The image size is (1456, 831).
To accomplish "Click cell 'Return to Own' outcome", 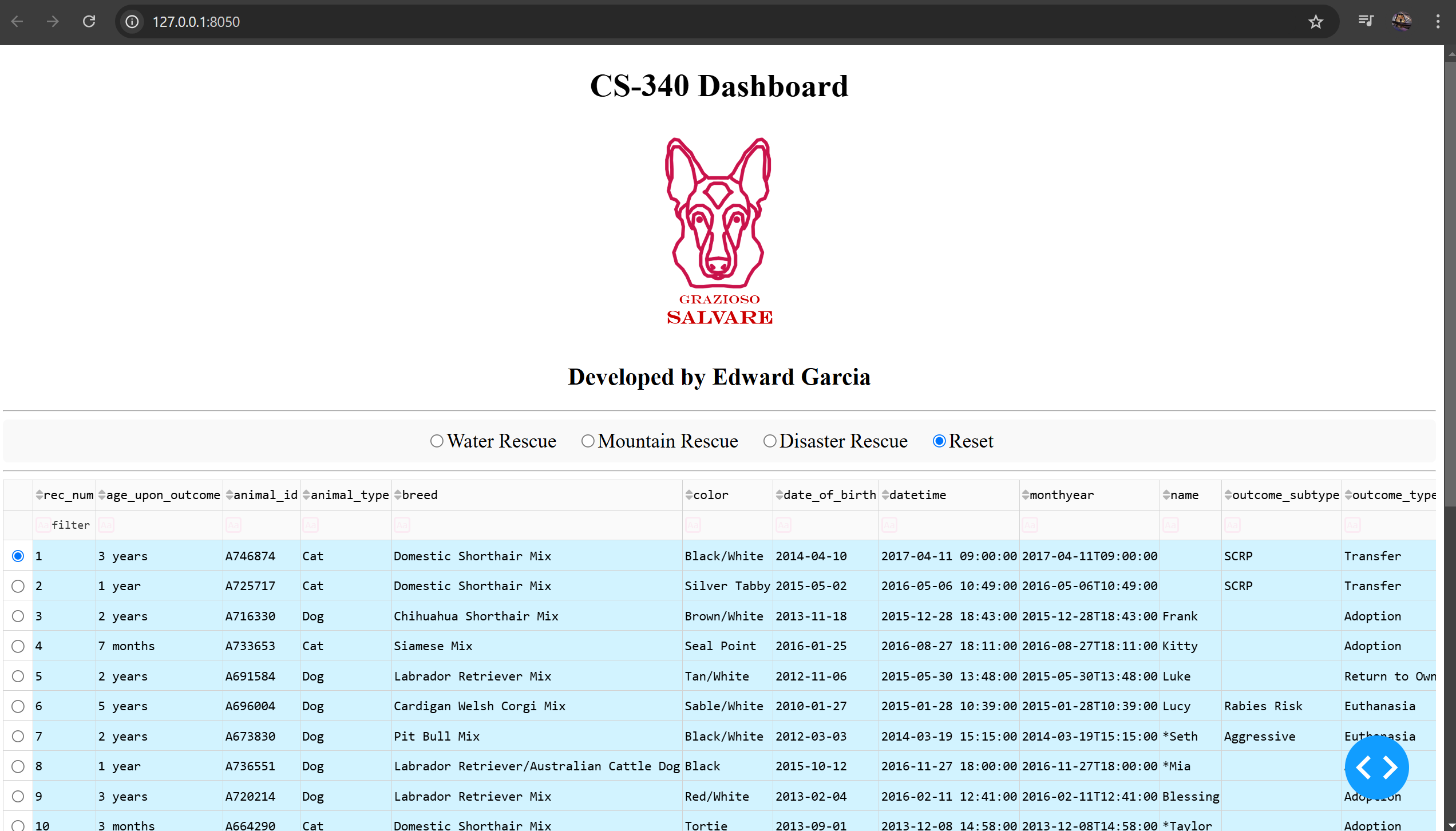I will [x=1390, y=676].
